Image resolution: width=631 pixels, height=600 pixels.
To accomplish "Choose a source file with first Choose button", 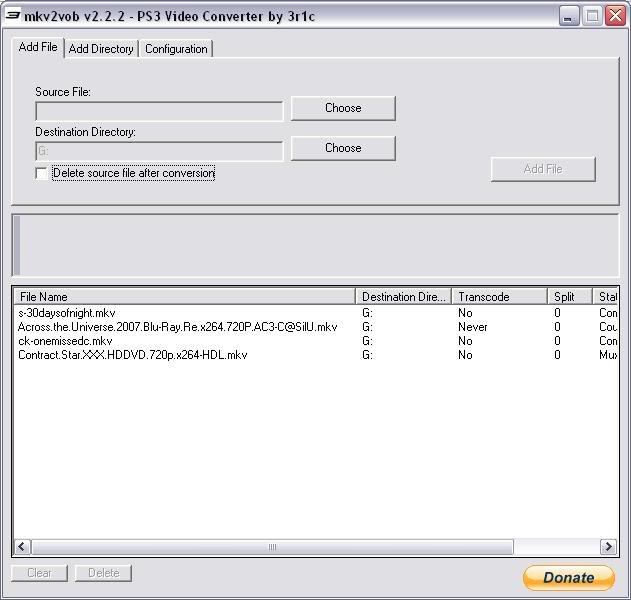I will click(x=343, y=108).
